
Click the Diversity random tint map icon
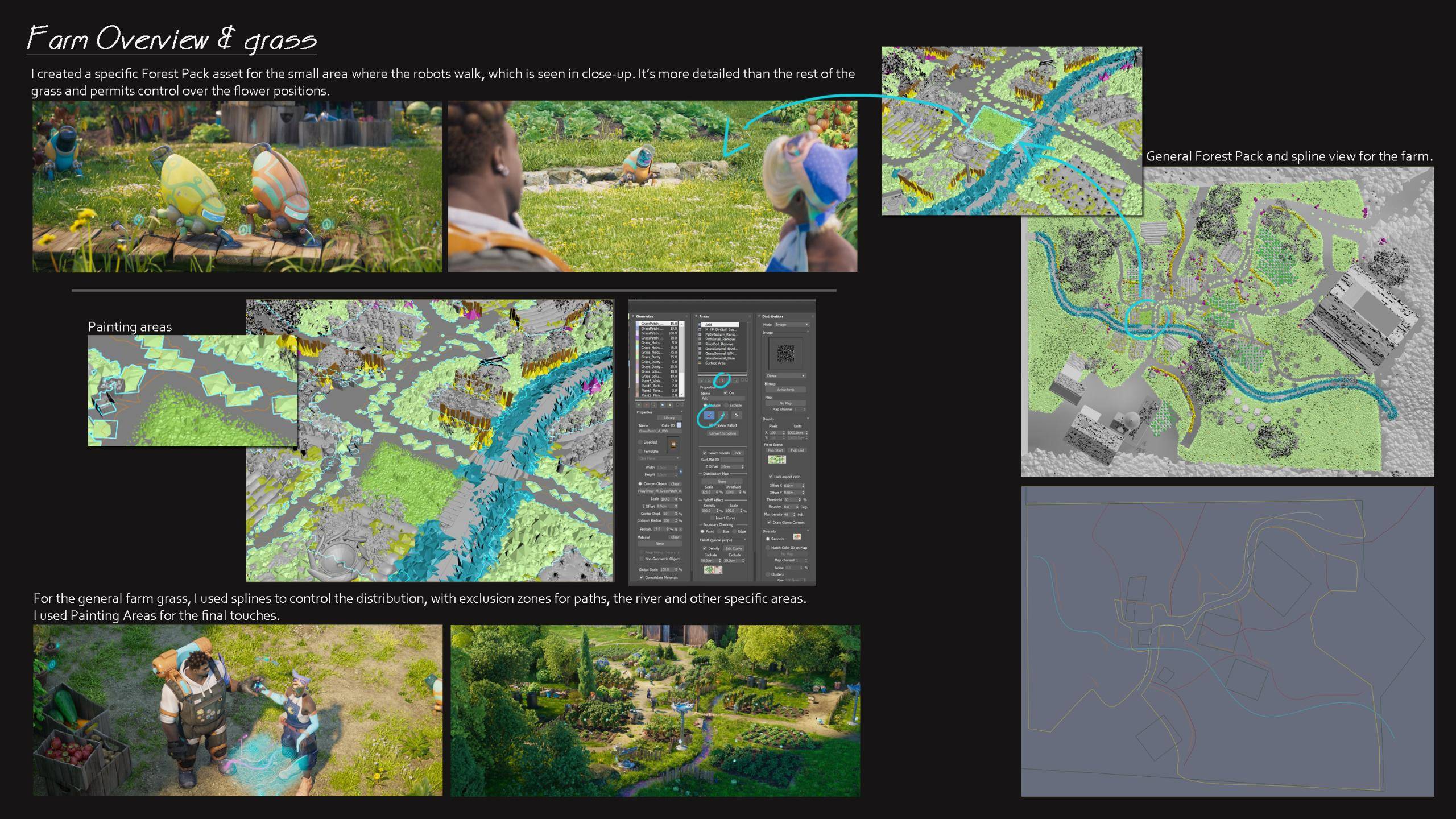pos(797,537)
